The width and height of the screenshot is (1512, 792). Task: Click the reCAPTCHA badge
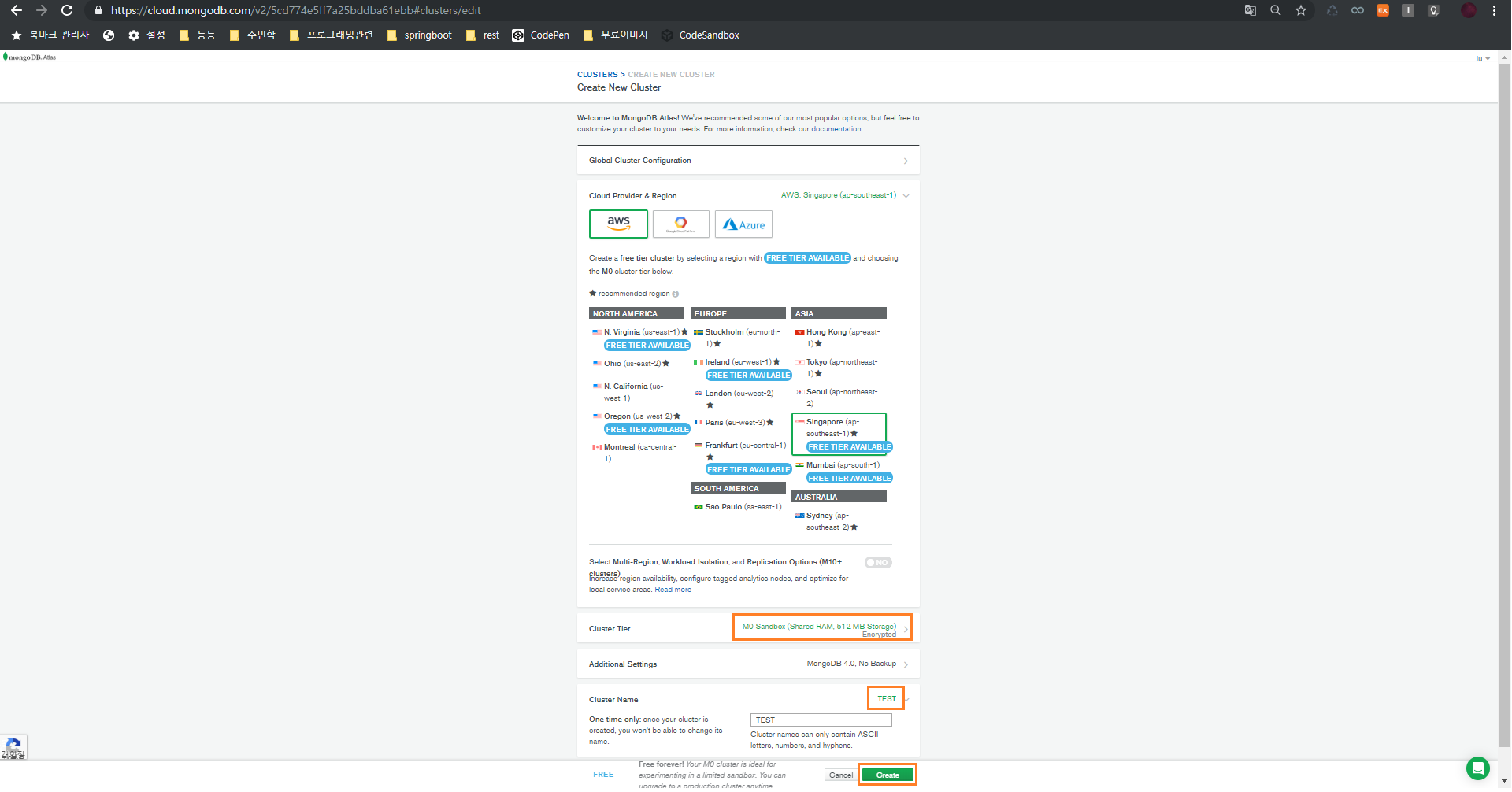click(x=13, y=747)
